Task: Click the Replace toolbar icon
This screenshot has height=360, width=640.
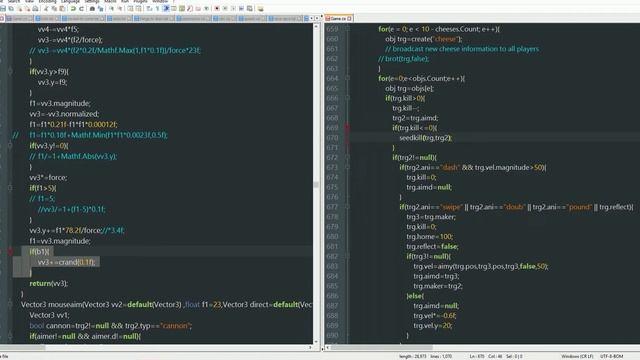Action: (x=100, y=9)
